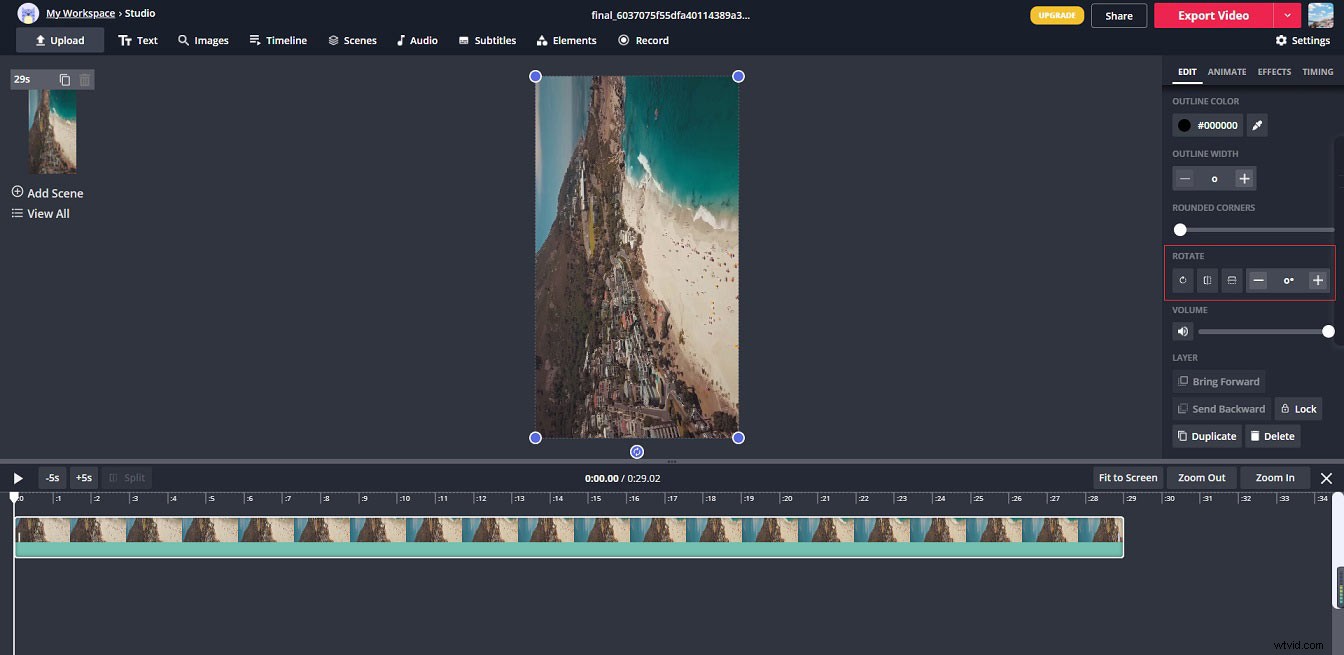The image size is (1344, 655).
Task: Pick a color with the eyedropper
Action: pos(1257,125)
